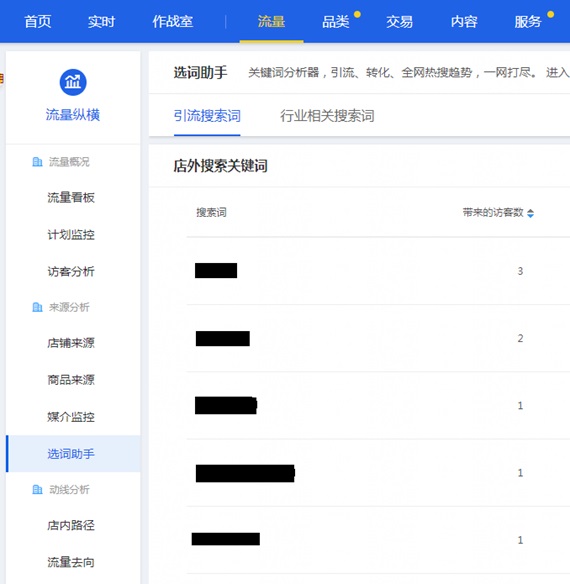
Task: Click the 动线分析 section icon
Action: point(37,489)
